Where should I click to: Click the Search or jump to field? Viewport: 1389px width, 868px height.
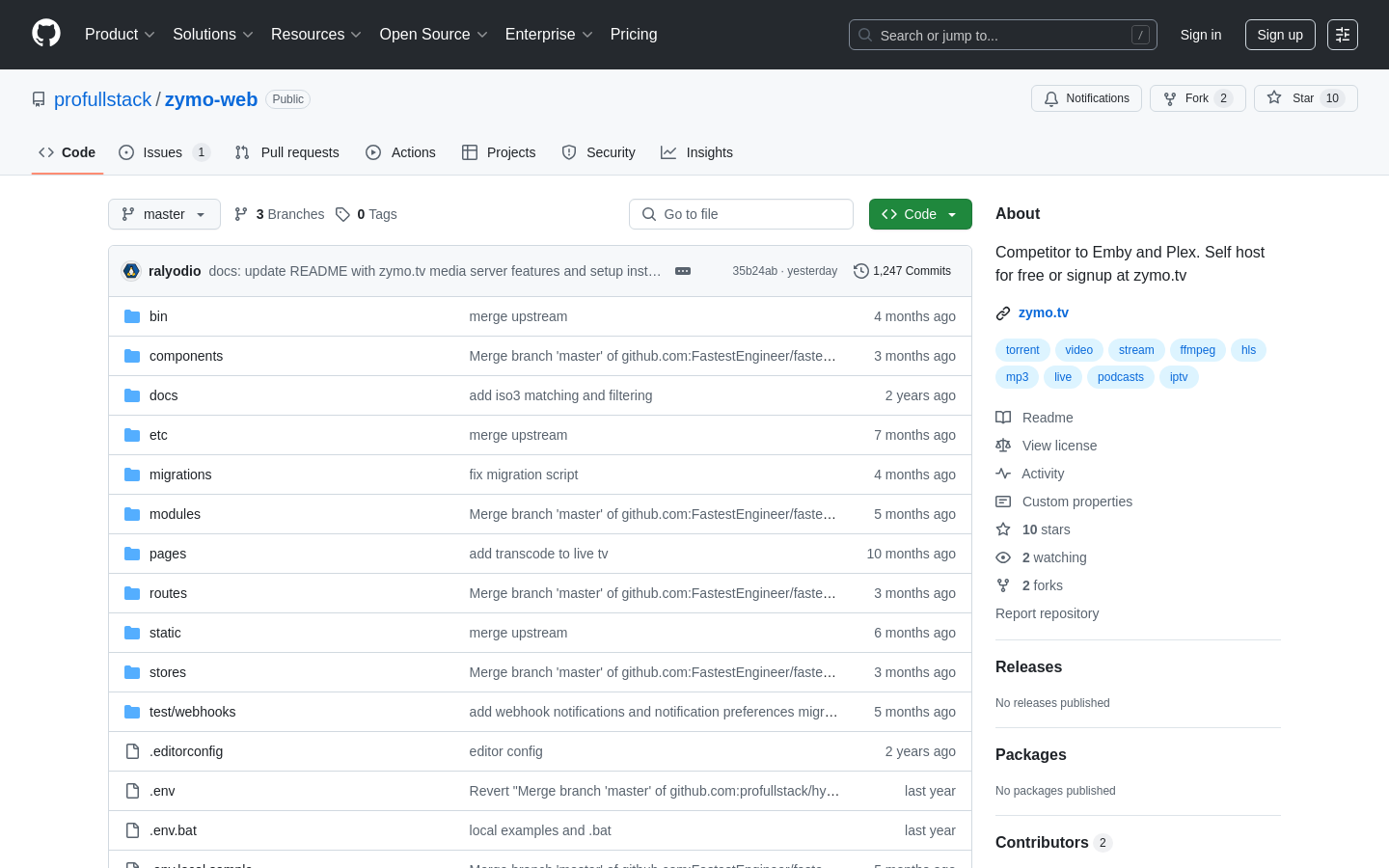click(1003, 35)
